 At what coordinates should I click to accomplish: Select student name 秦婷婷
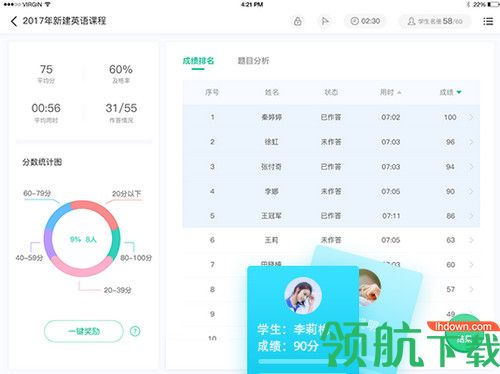(272, 117)
